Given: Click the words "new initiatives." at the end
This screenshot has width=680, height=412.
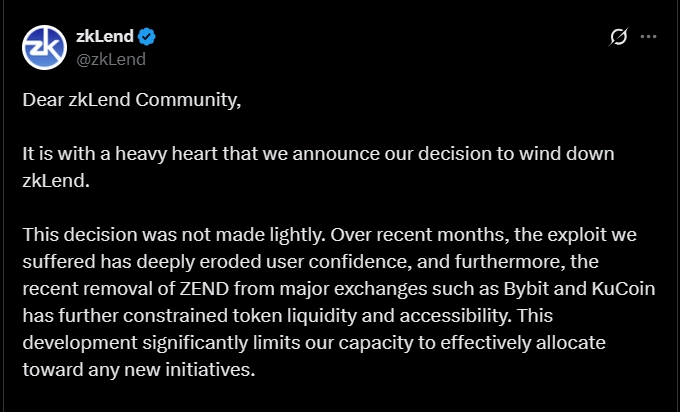Looking at the screenshot, I should (190, 369).
